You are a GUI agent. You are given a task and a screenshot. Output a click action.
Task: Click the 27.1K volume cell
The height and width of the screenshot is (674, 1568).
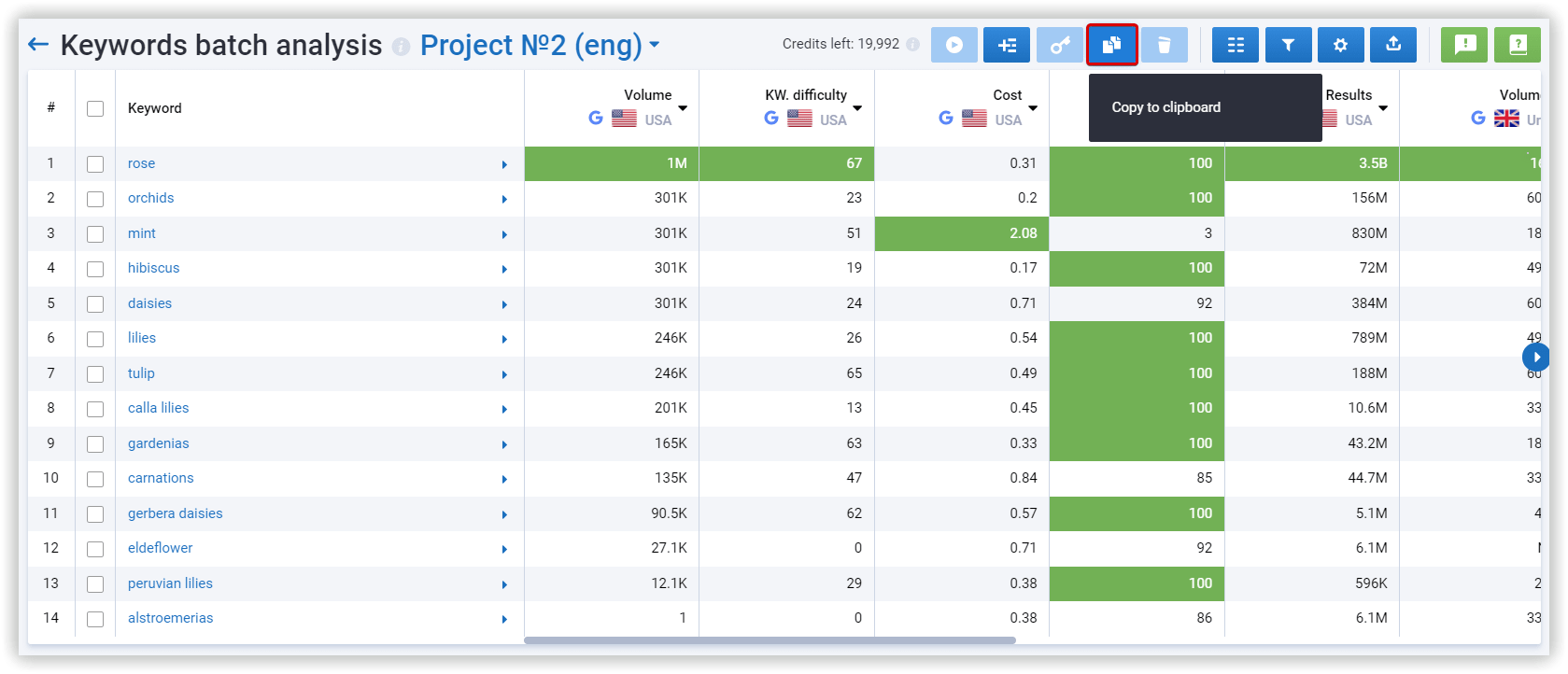612,548
